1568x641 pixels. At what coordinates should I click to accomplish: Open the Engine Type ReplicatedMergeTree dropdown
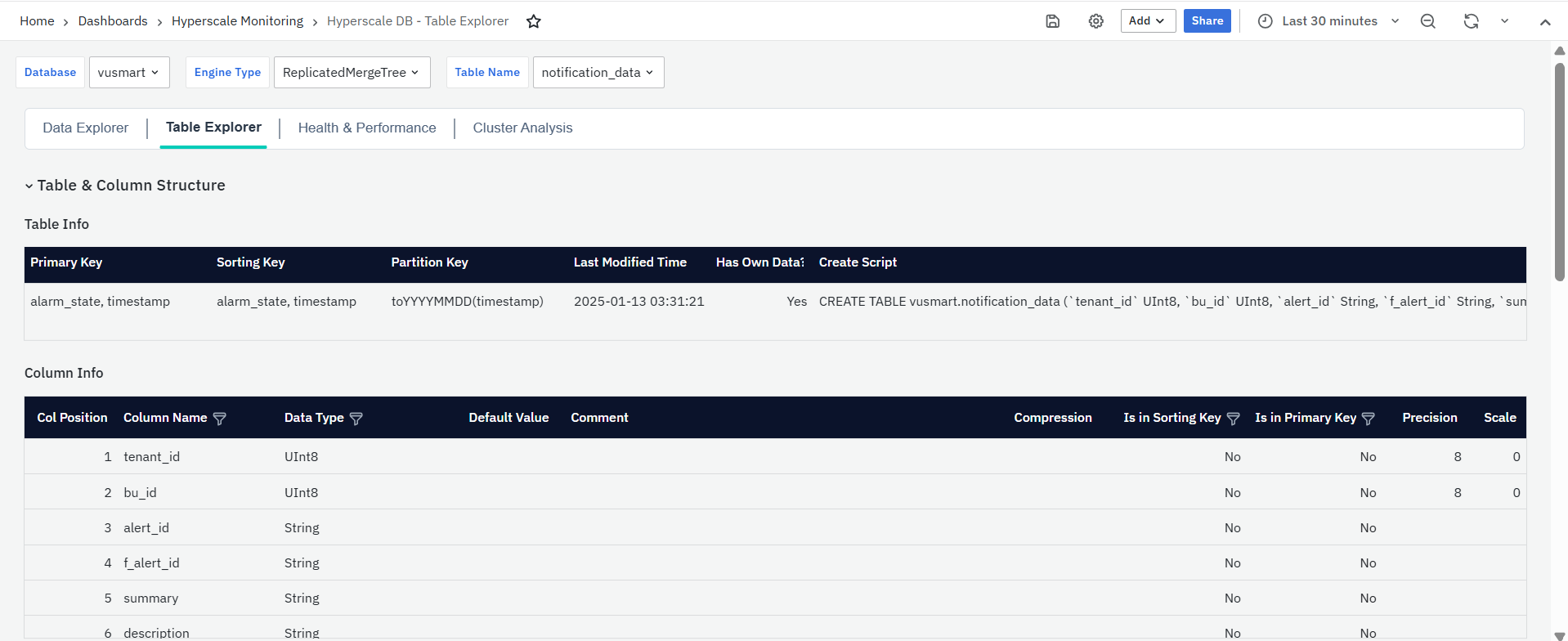[351, 72]
